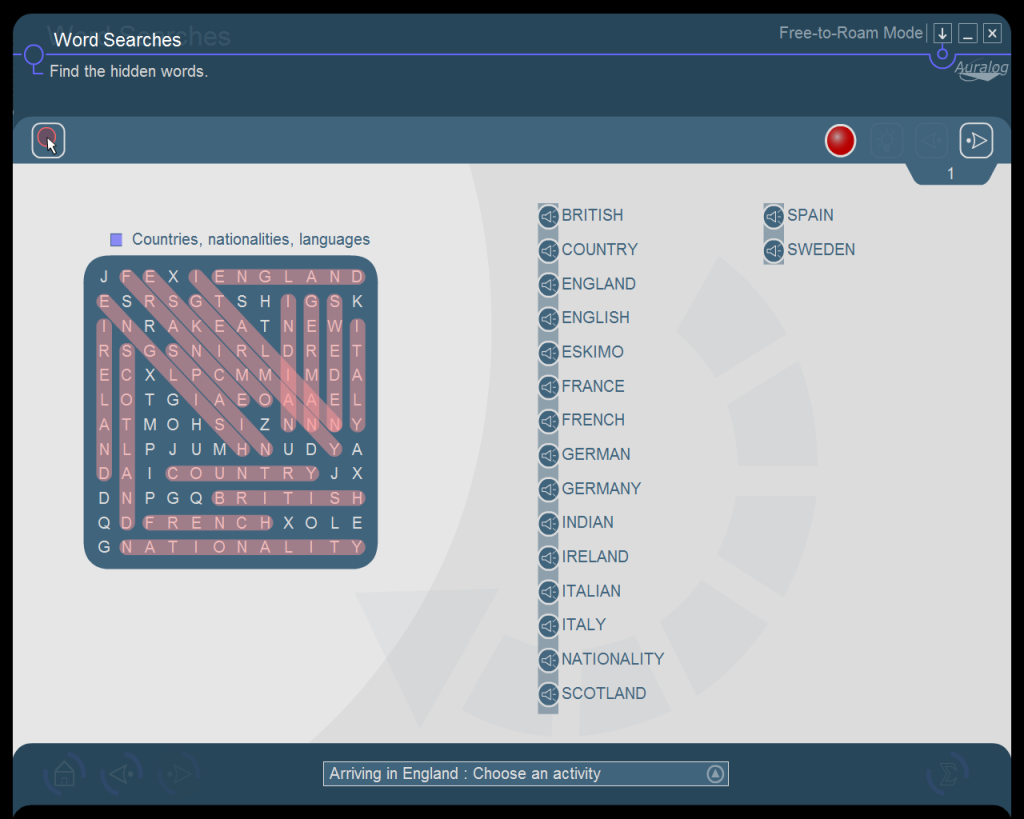Open the Choose an activity dropdown

[715, 774]
